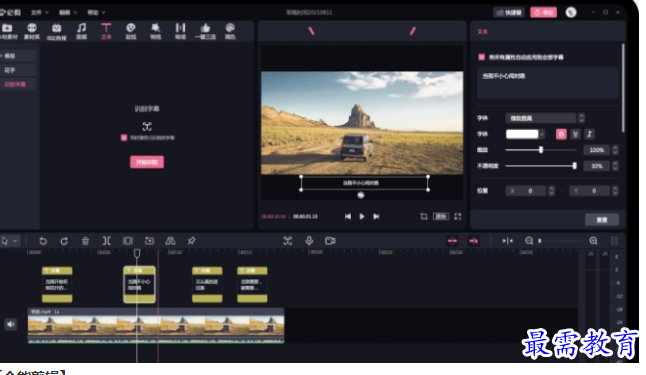Click the crop icon under preview

424,217
